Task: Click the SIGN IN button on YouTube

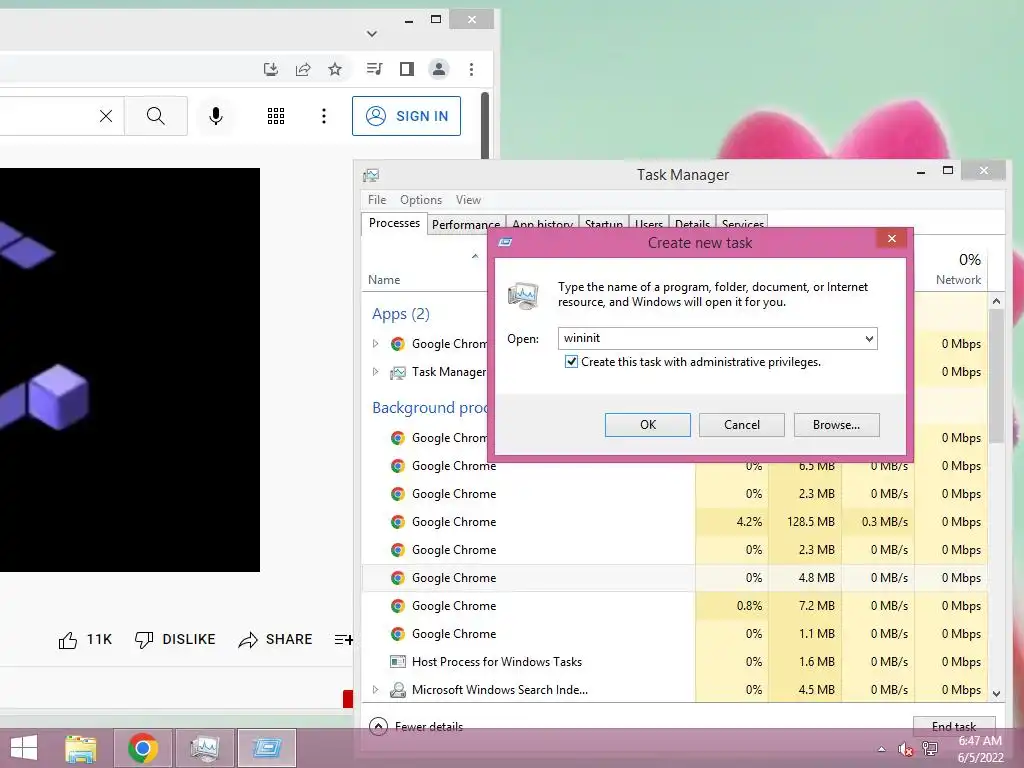Action: click(x=406, y=116)
